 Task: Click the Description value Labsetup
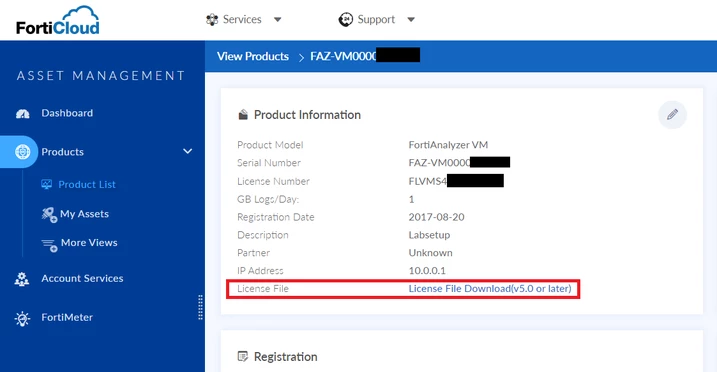(x=429, y=235)
